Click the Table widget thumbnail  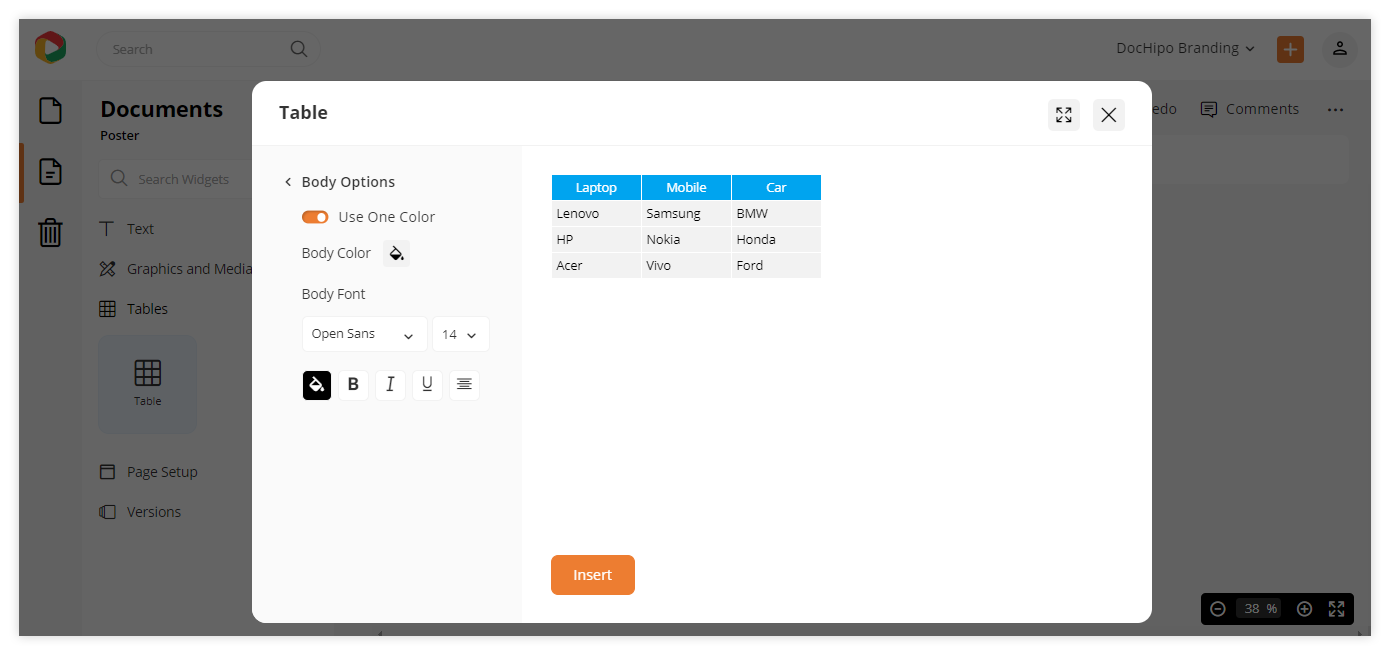148,384
